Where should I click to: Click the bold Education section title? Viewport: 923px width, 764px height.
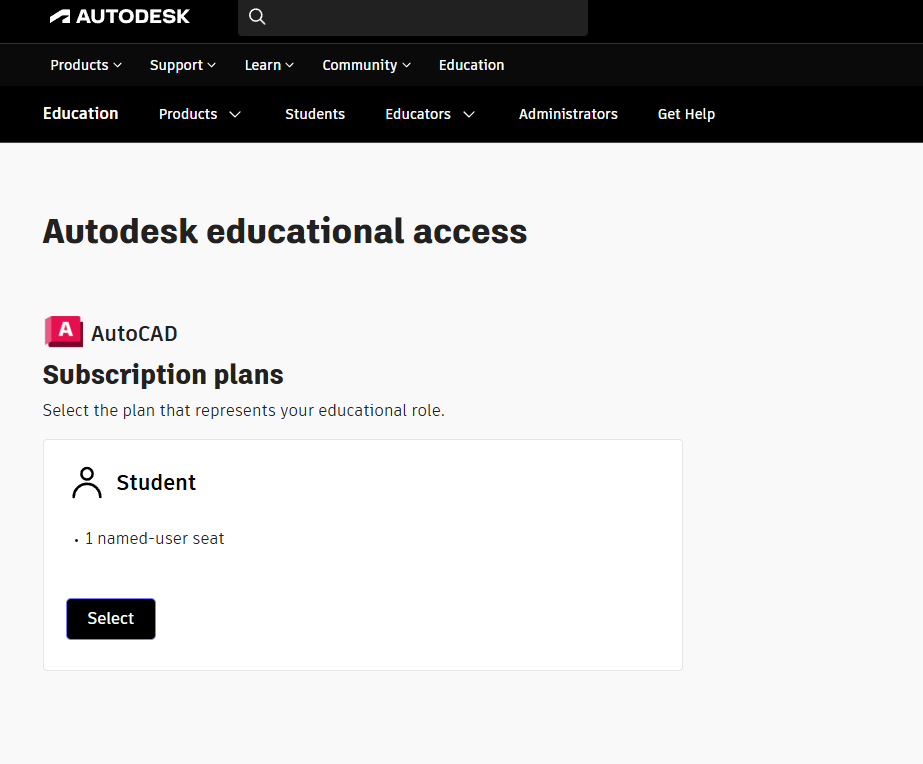81,114
